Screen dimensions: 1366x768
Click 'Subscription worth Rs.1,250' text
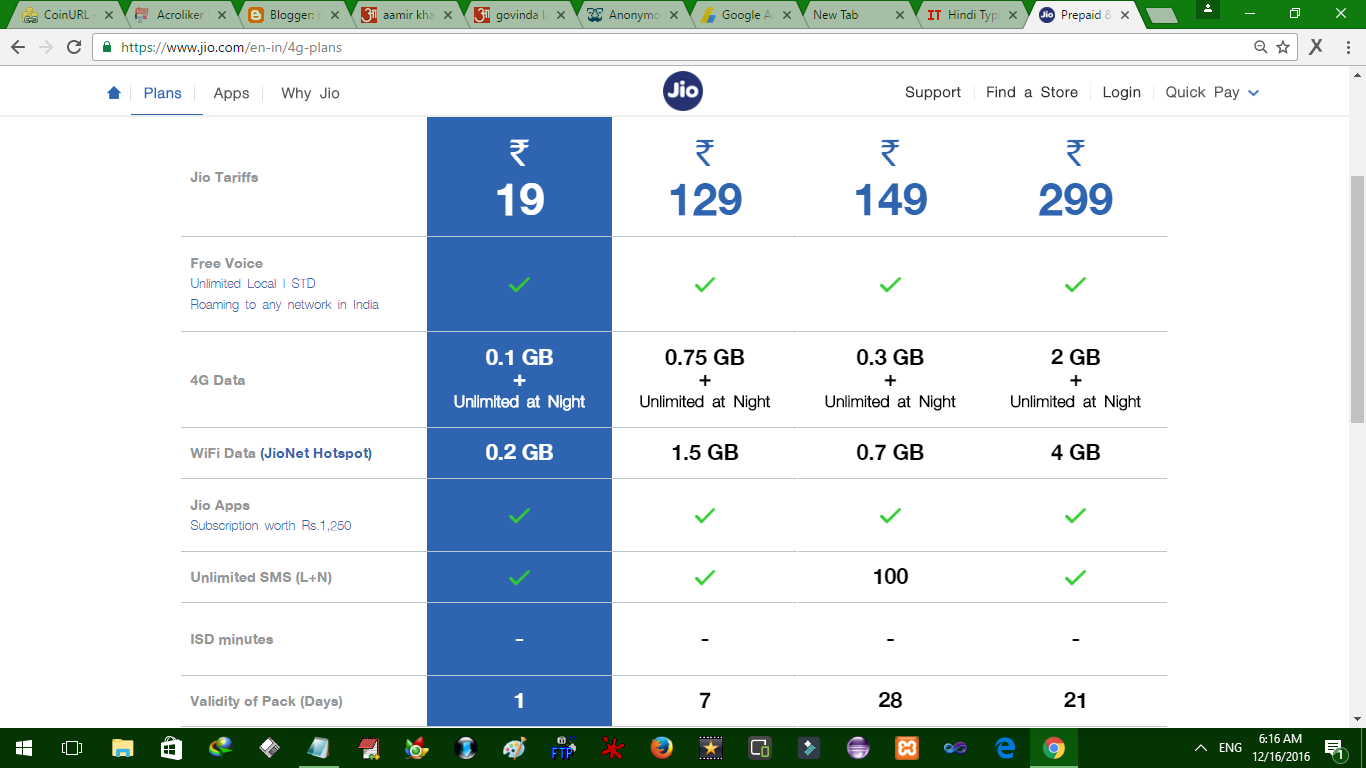coord(271,526)
